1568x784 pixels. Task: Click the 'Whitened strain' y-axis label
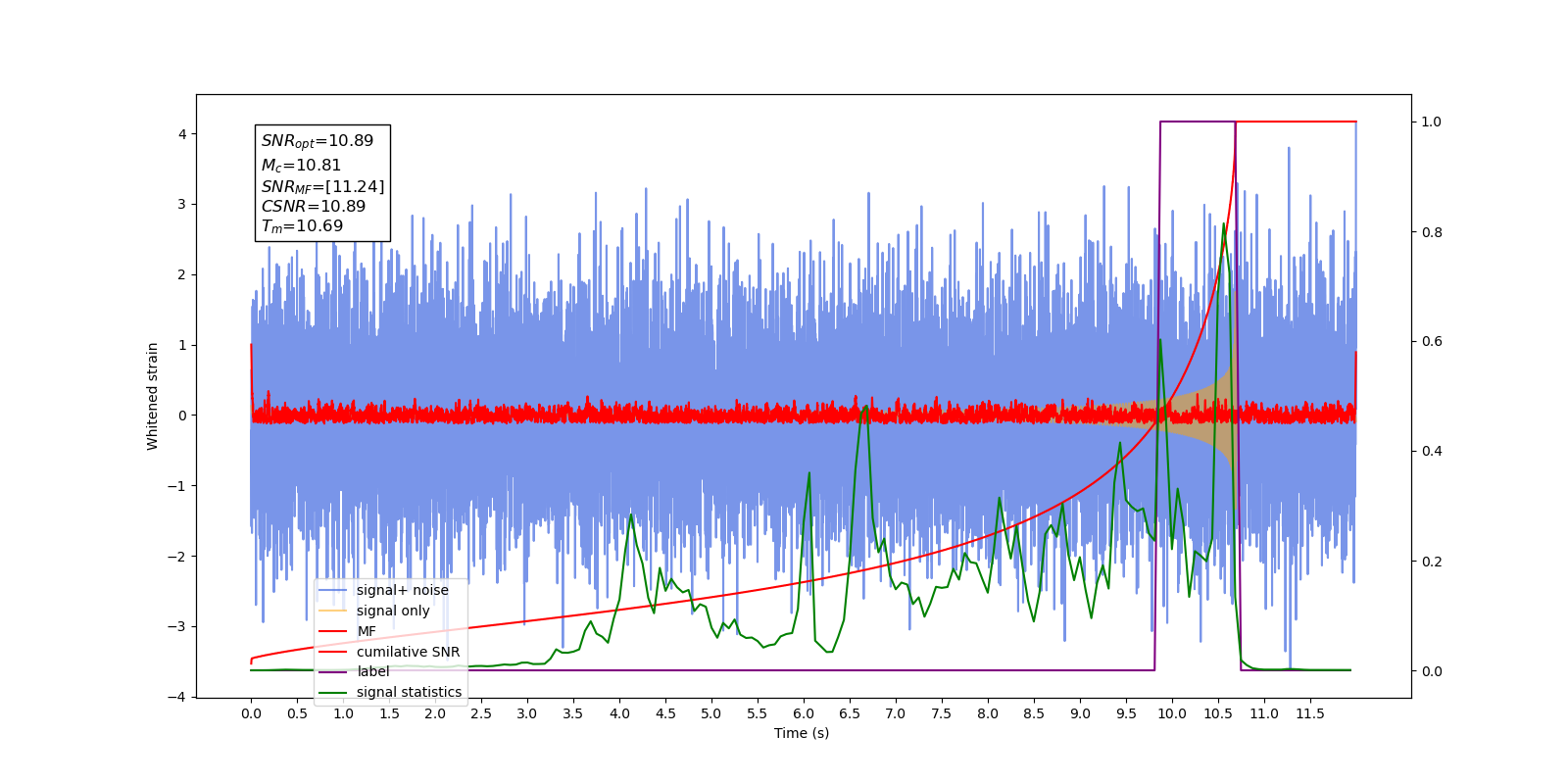point(153,396)
